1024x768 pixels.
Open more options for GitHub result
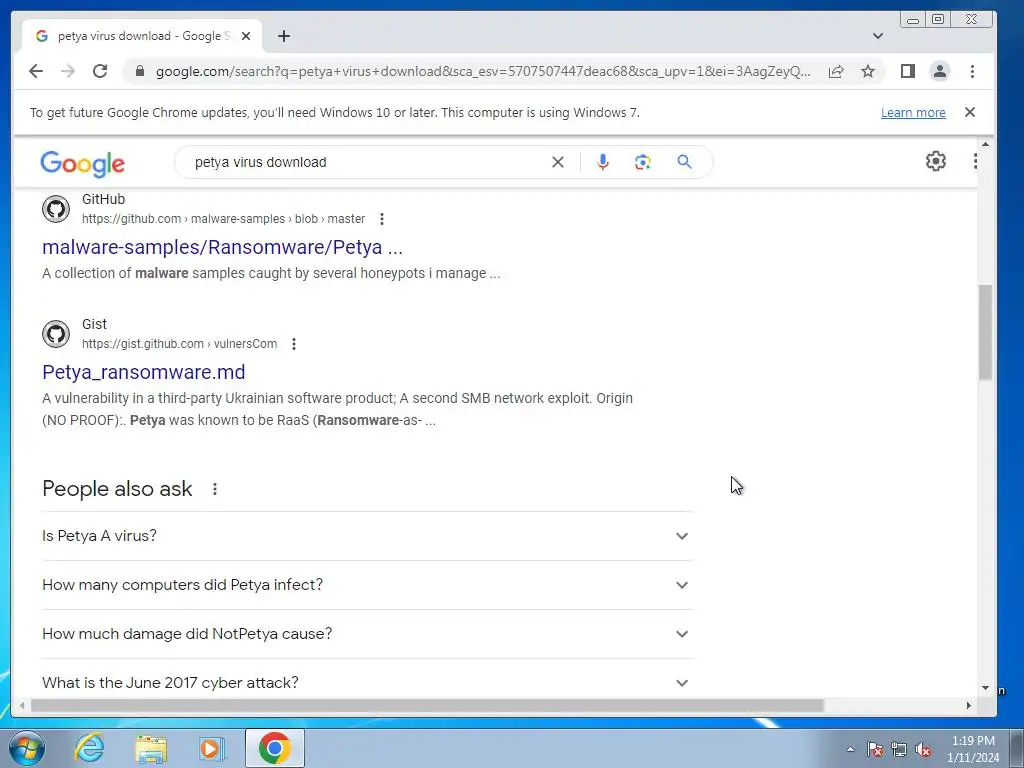coord(381,219)
